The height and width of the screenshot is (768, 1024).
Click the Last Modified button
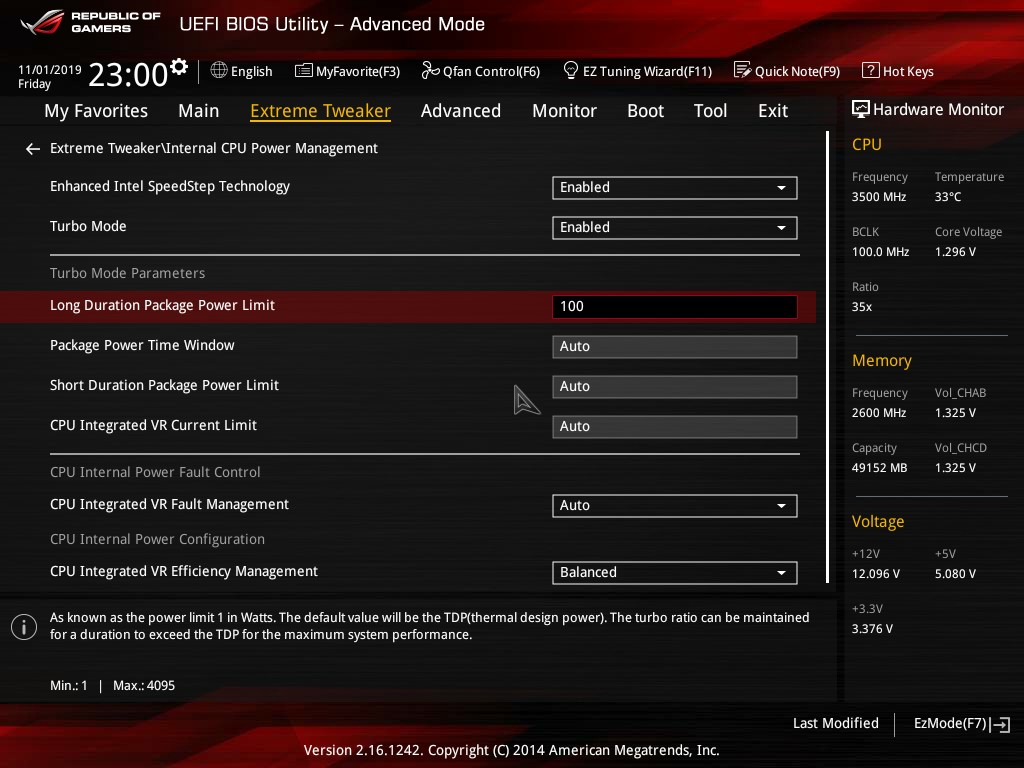pyautogui.click(x=835, y=724)
